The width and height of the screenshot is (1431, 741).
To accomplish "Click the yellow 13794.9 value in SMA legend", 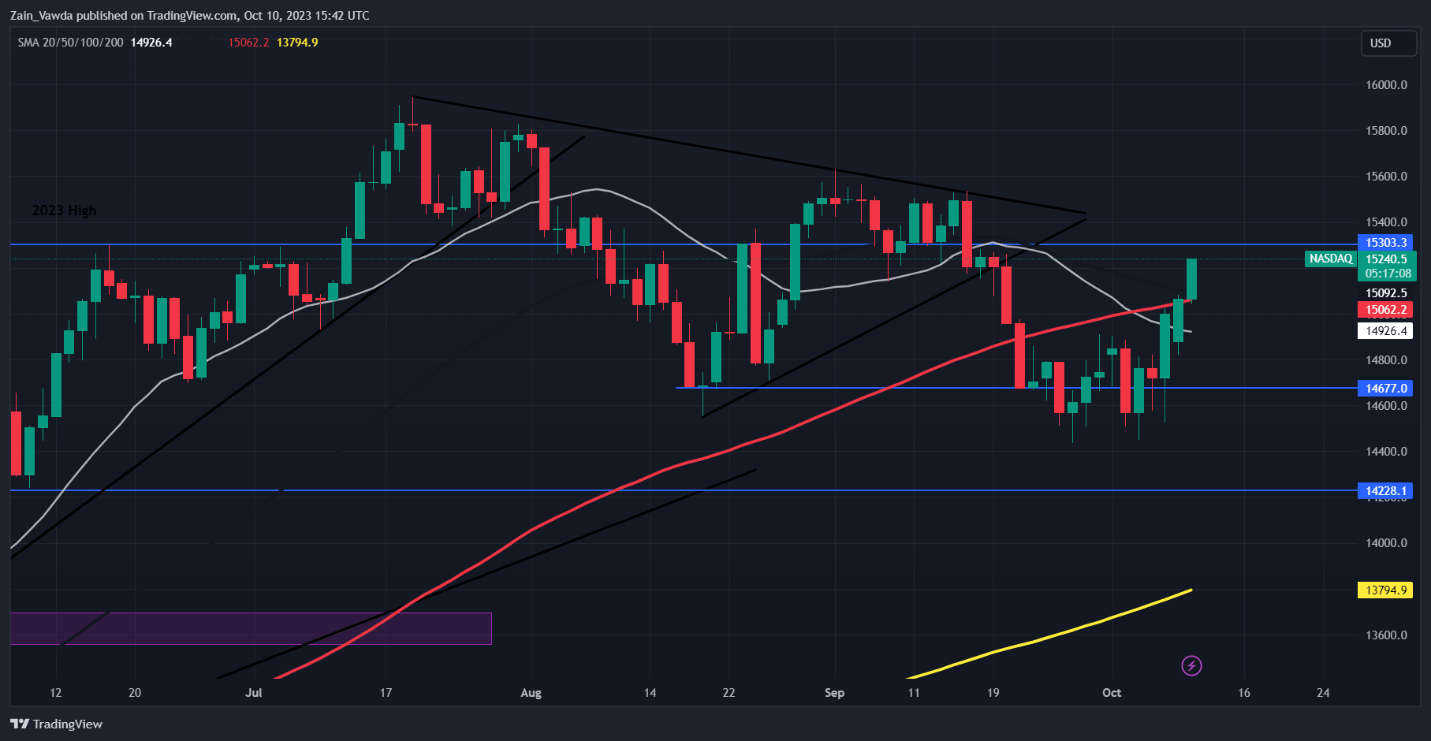I will pos(299,43).
